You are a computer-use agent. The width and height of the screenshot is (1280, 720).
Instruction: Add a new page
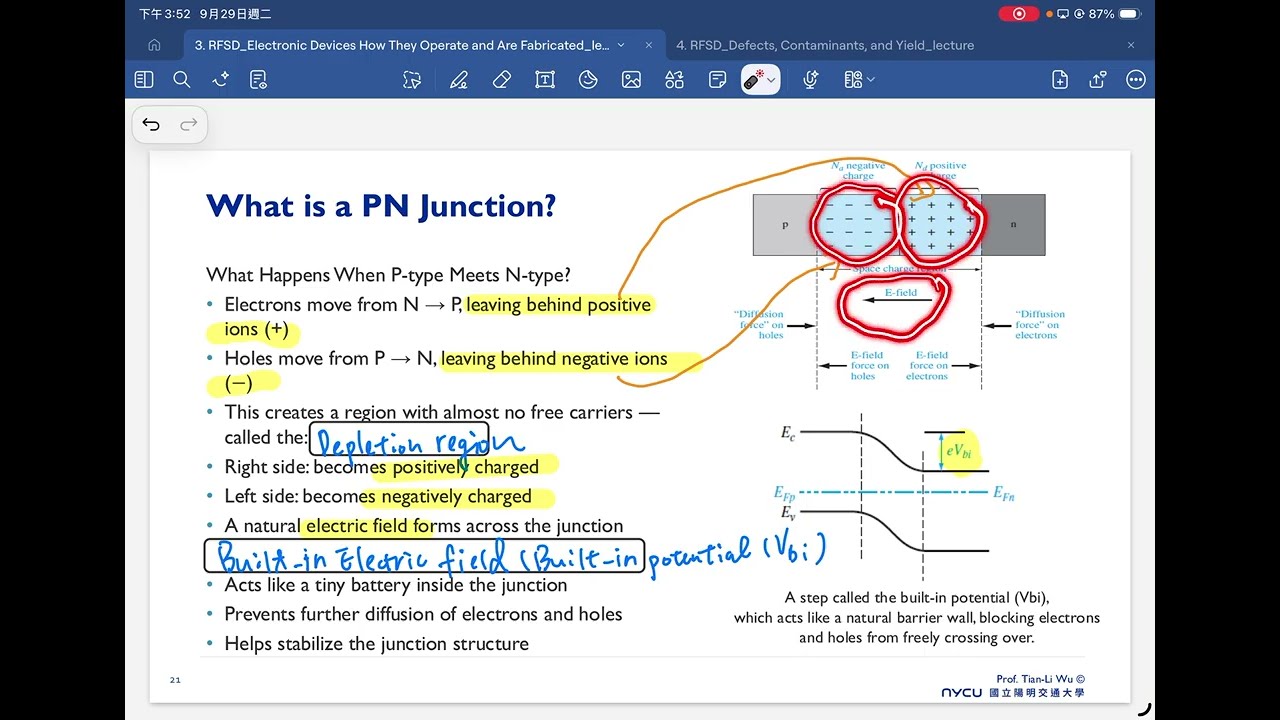[x=1060, y=80]
